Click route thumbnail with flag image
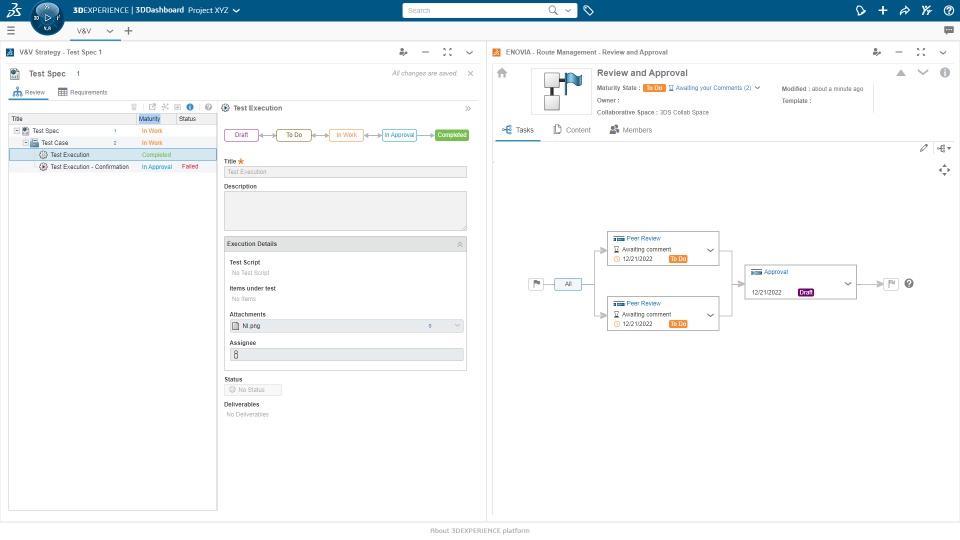Image resolution: width=960 pixels, height=540 pixels. pos(561,91)
